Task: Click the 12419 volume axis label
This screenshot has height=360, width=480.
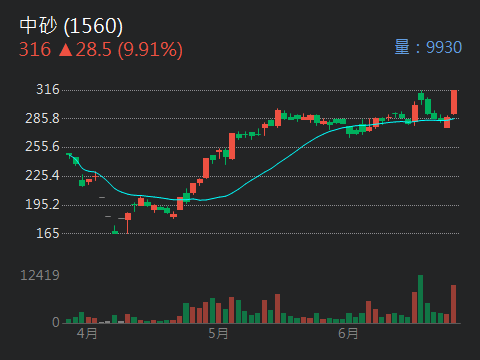Action: (40, 275)
